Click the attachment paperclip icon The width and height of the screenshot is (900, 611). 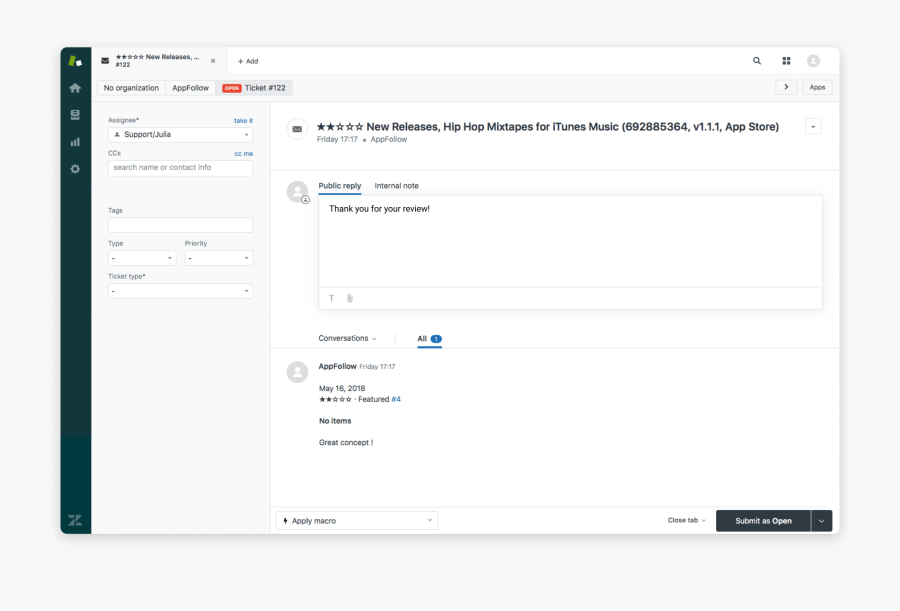[350, 298]
